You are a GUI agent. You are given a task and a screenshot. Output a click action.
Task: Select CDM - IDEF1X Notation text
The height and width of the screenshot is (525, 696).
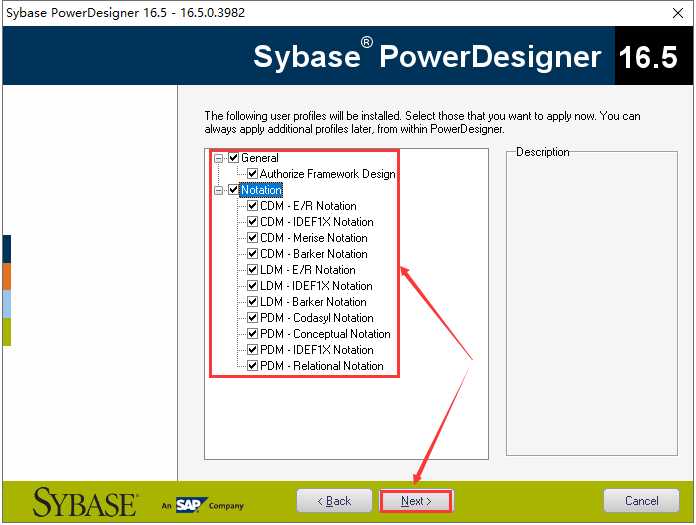pyautogui.click(x=317, y=222)
